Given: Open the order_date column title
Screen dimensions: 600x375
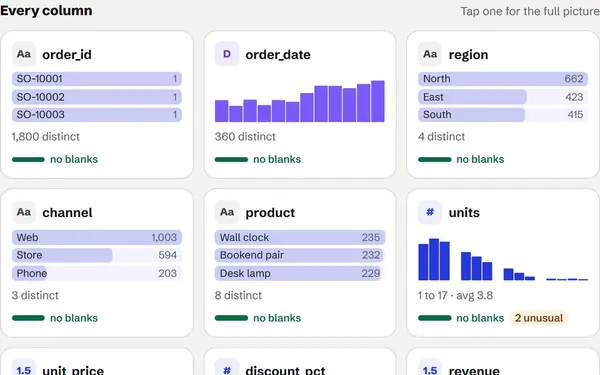Looking at the screenshot, I should (x=278, y=55).
